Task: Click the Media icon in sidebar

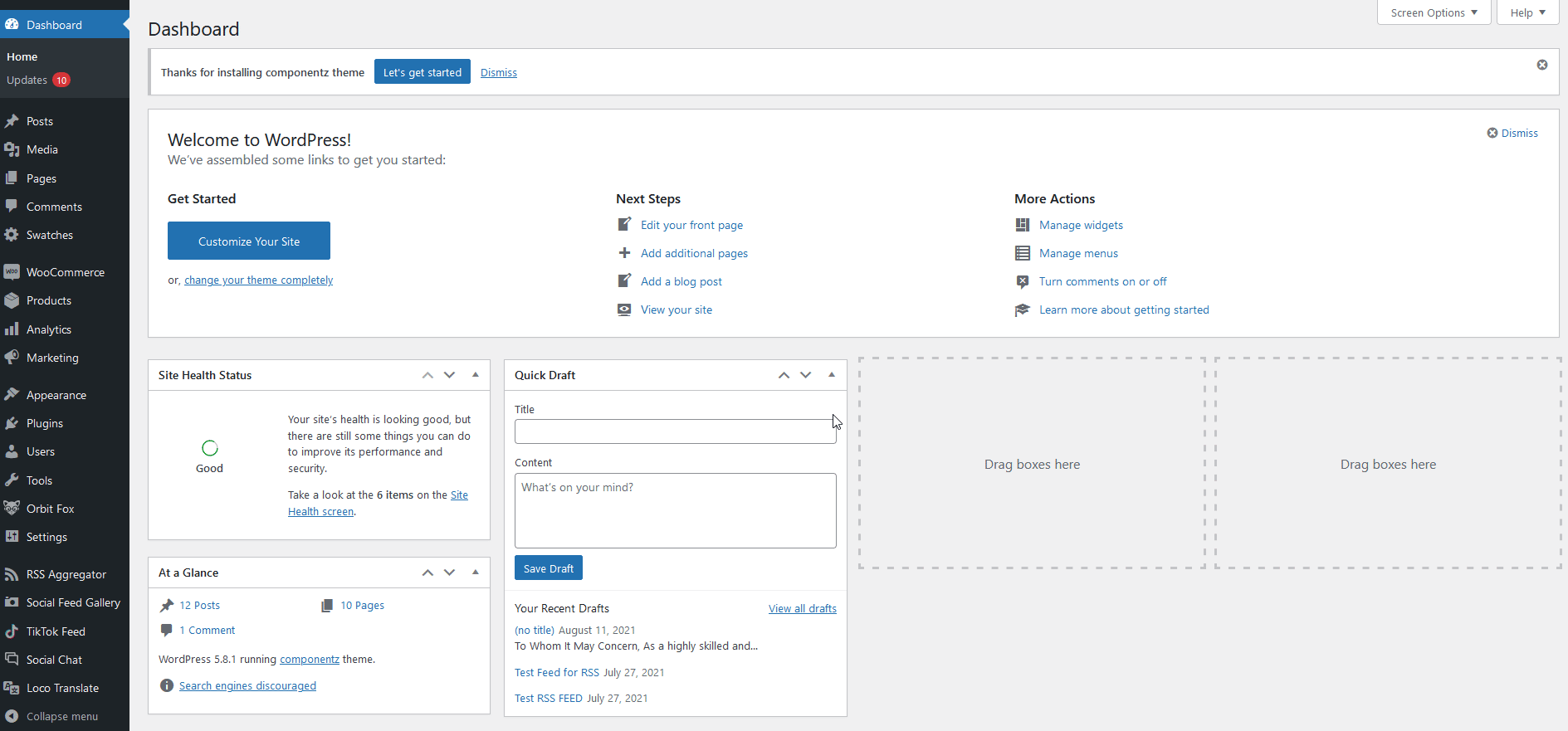Action: point(12,149)
